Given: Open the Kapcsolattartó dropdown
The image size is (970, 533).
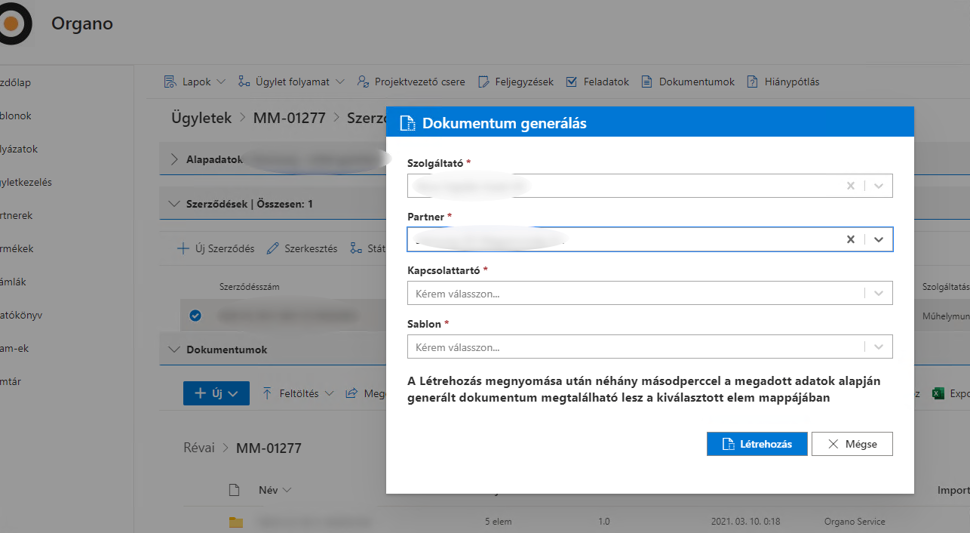Looking at the screenshot, I should point(878,293).
